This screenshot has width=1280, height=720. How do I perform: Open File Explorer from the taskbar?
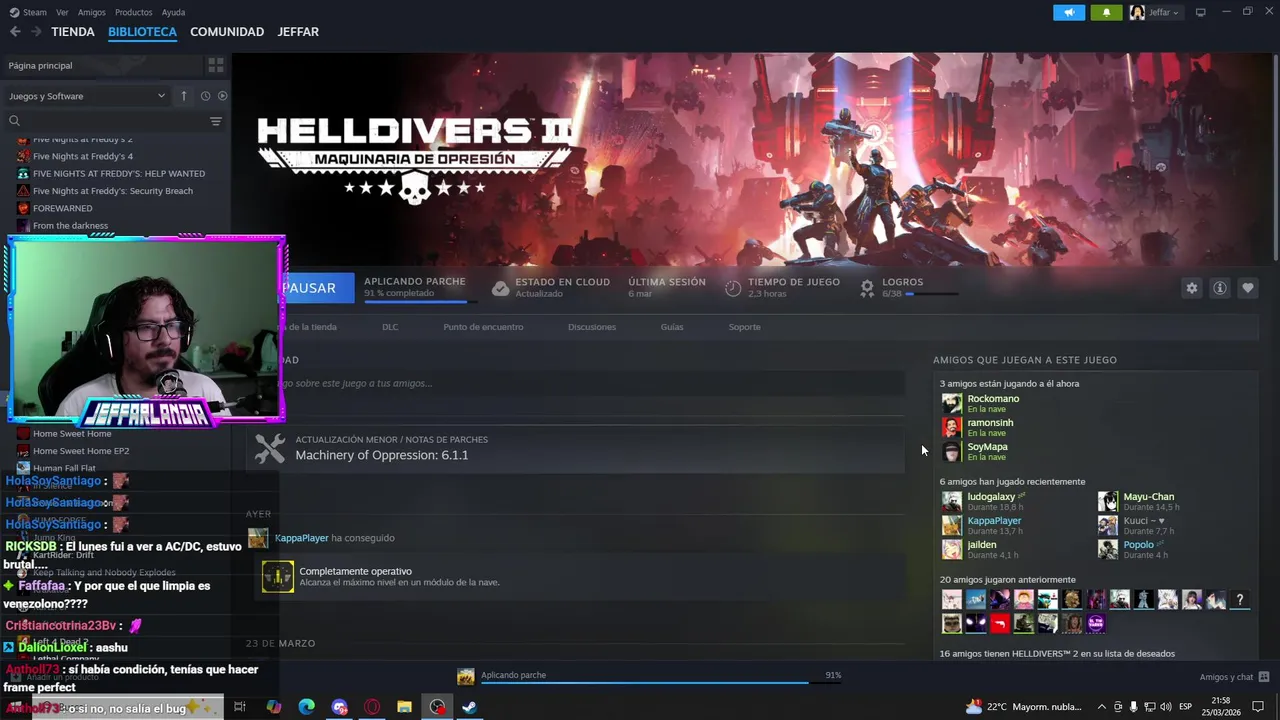(x=404, y=707)
